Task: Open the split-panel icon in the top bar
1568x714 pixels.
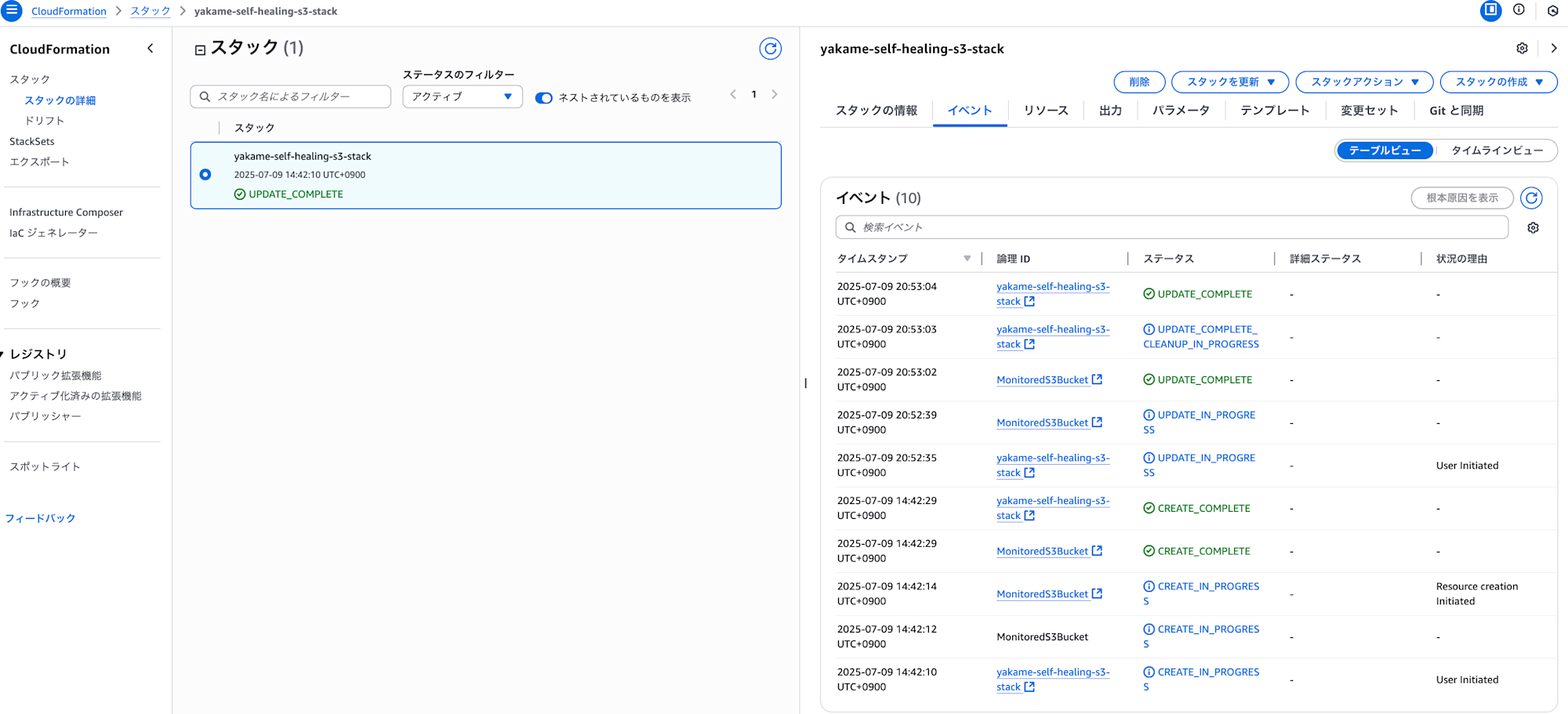Action: pos(1490,10)
